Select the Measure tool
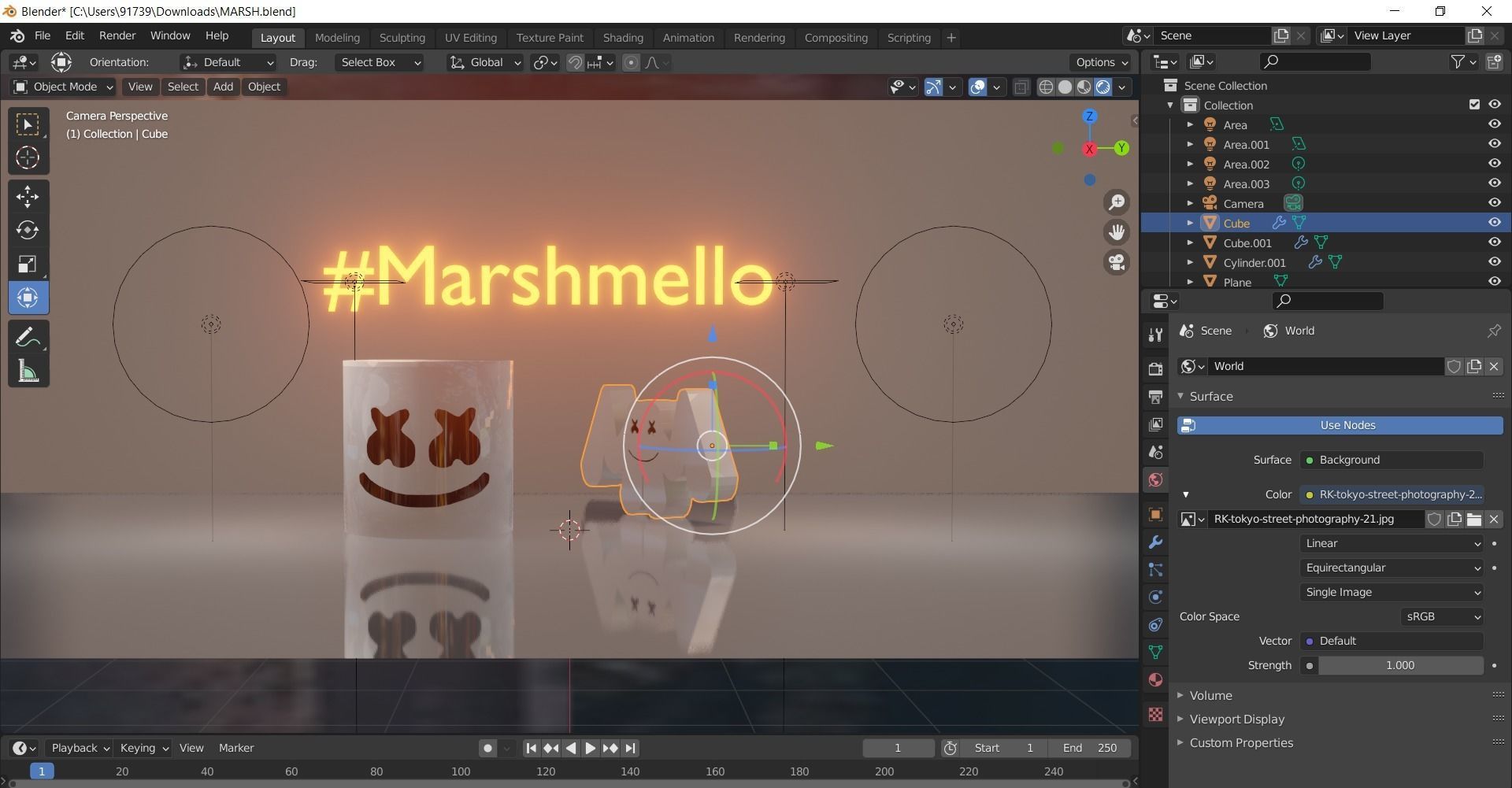This screenshot has width=1512, height=788. (x=28, y=371)
